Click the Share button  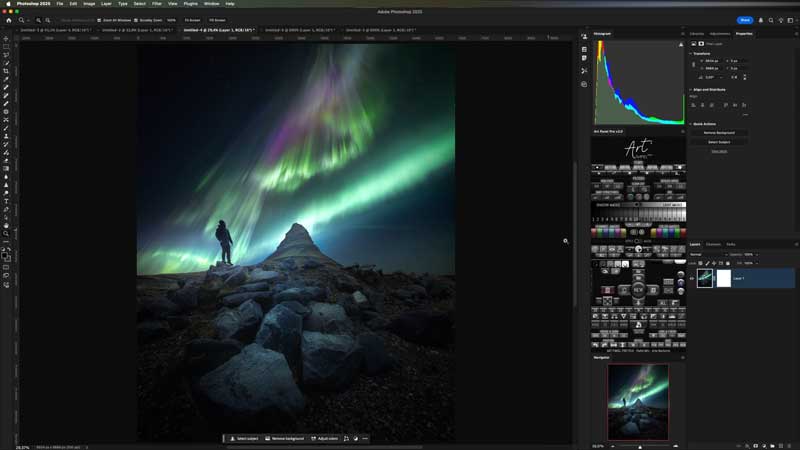tap(745, 20)
